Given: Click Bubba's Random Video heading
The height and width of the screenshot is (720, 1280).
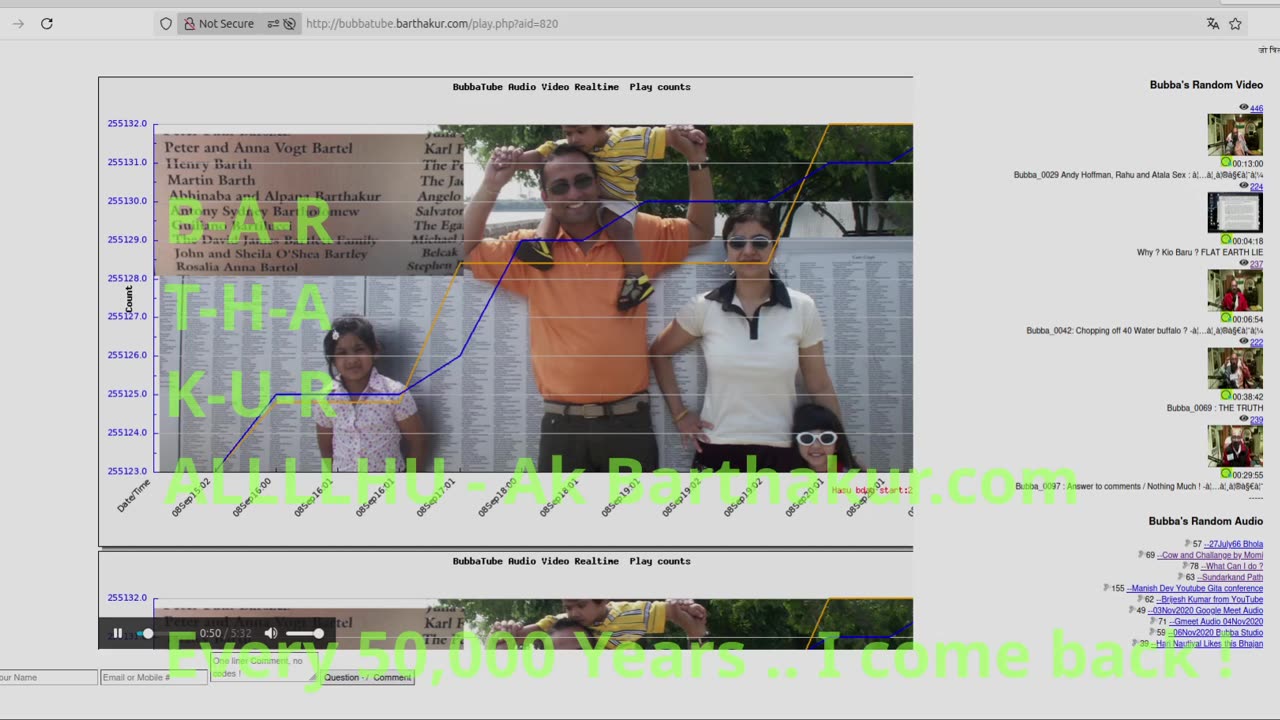Looking at the screenshot, I should pos(1206,85).
